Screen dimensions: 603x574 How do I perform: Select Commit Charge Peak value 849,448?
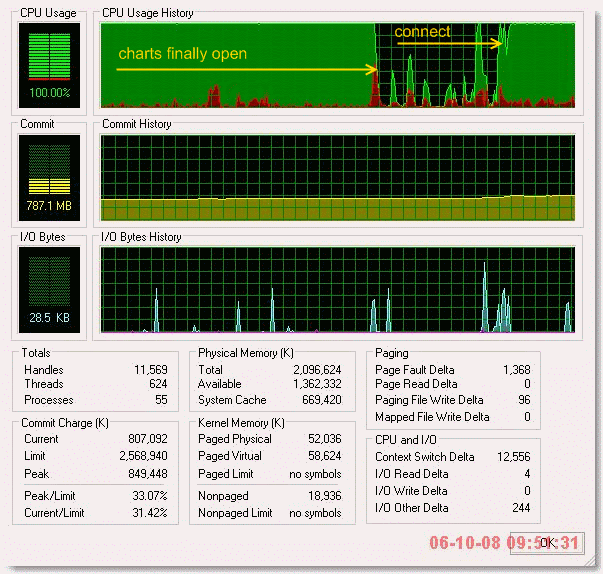click(x=148, y=474)
